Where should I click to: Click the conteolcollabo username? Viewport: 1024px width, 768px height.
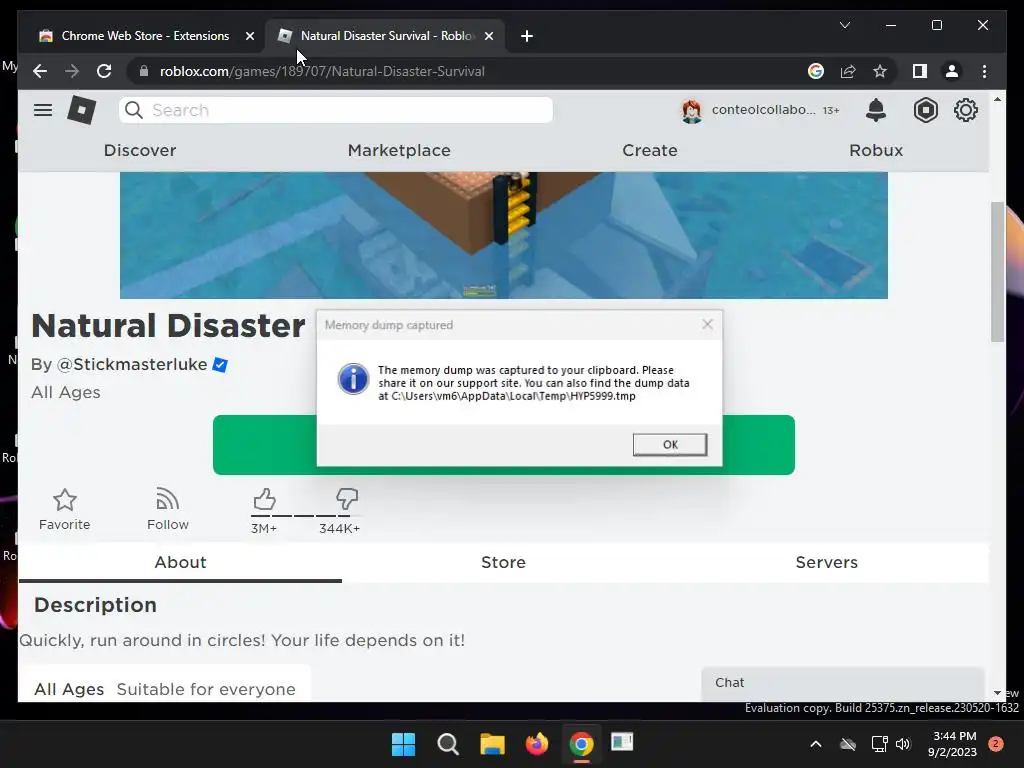tap(763, 110)
